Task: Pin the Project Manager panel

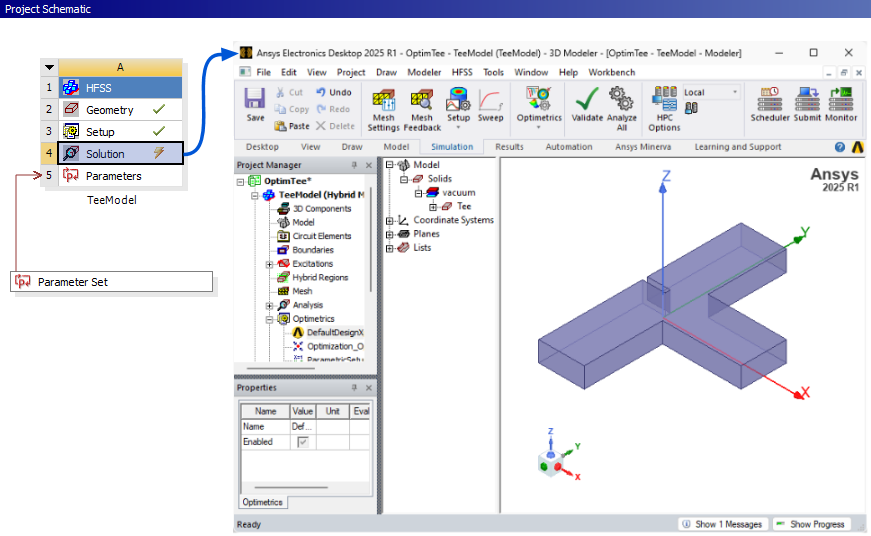Action: click(354, 165)
